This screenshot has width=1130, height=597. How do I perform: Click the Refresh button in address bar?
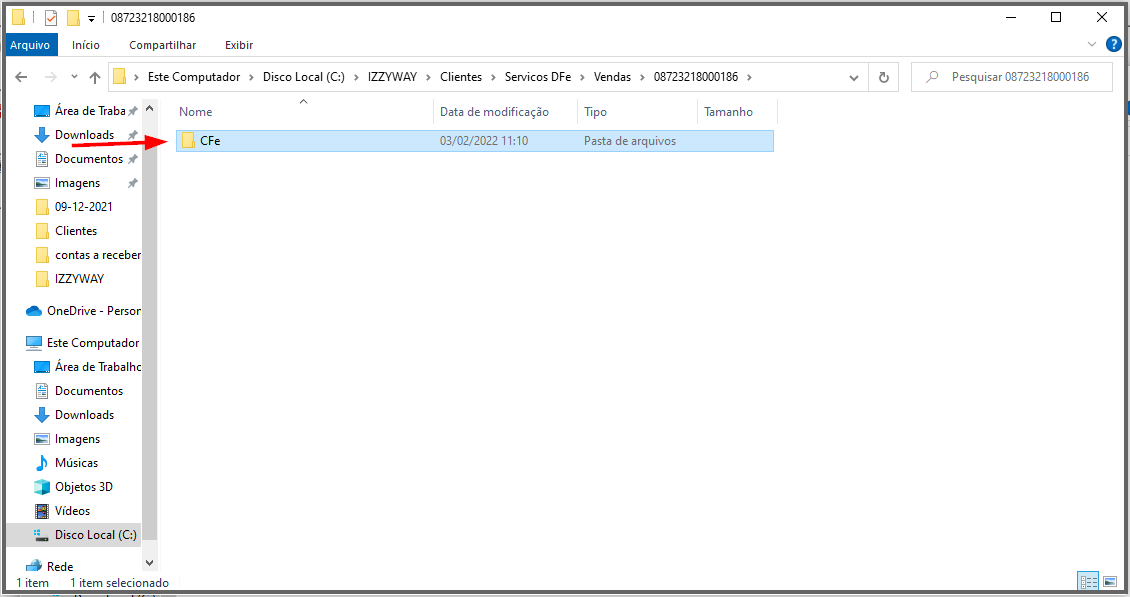coord(883,77)
